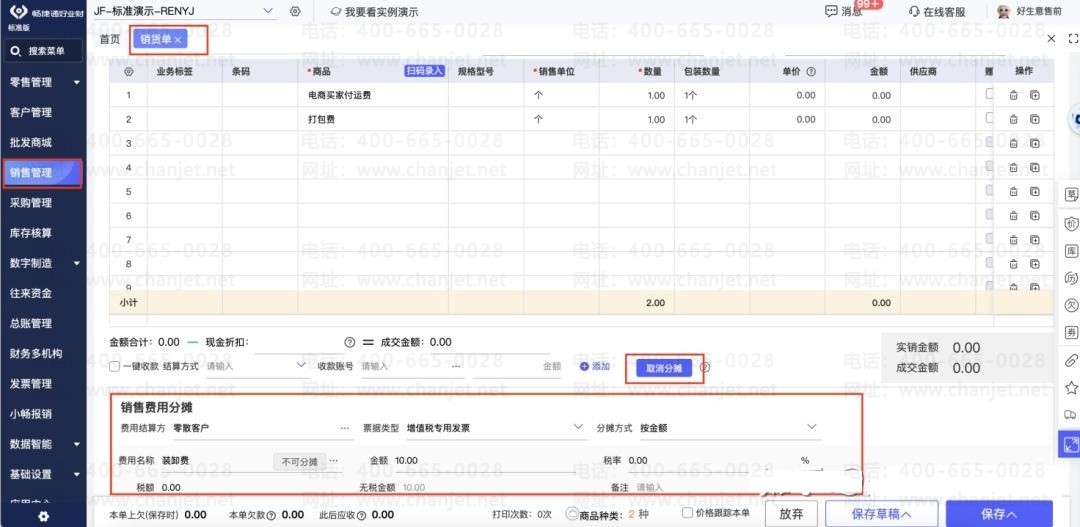Click the 取消分摊 button
This screenshot has width=1080, height=527.
pyautogui.click(x=664, y=368)
